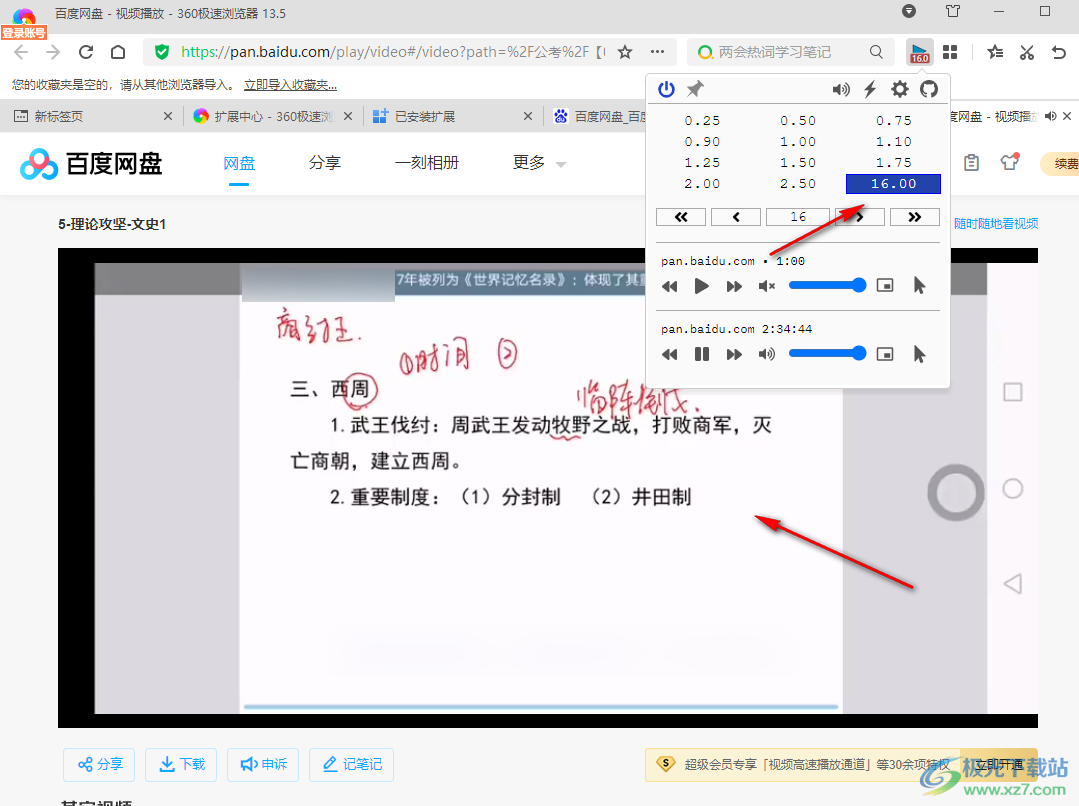Rewind the 1:00 video
Viewport: 1079px width, 806px height.
point(670,286)
